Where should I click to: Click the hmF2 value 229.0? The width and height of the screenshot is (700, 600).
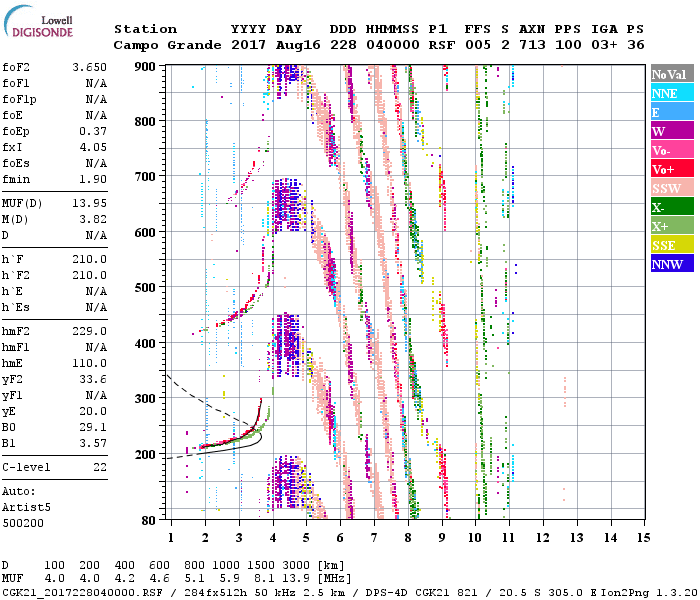tap(89, 332)
